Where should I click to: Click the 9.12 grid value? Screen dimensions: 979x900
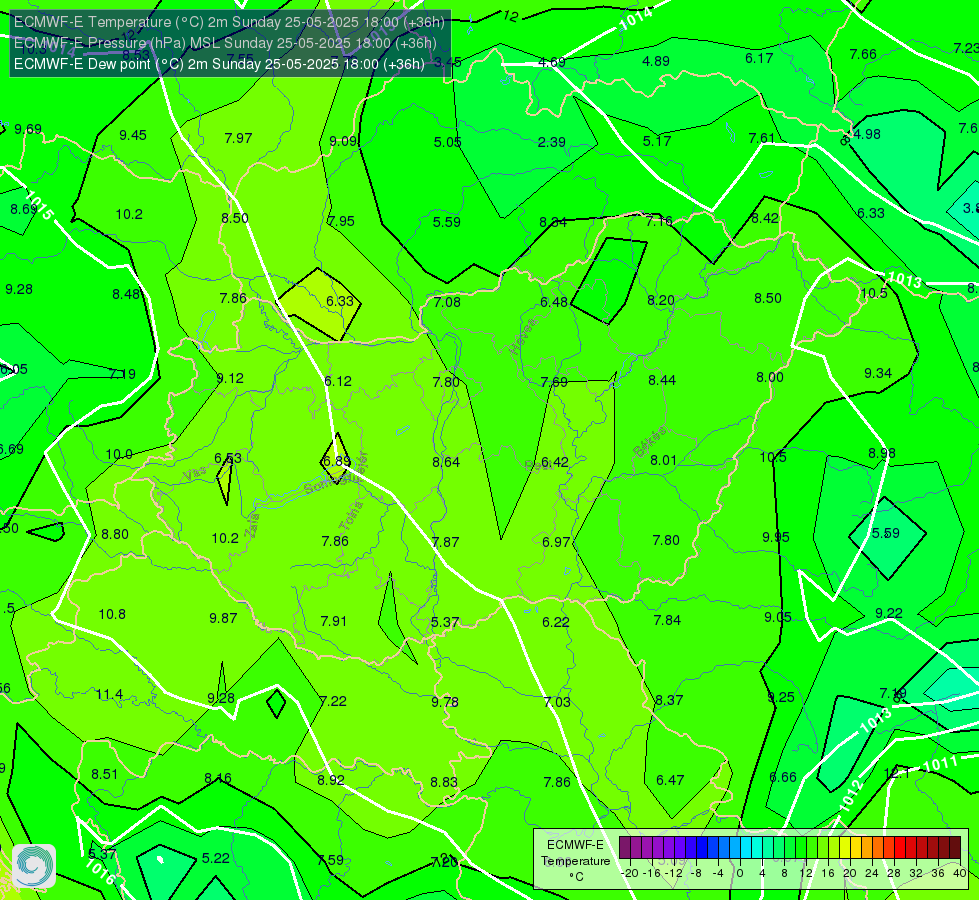click(x=230, y=378)
